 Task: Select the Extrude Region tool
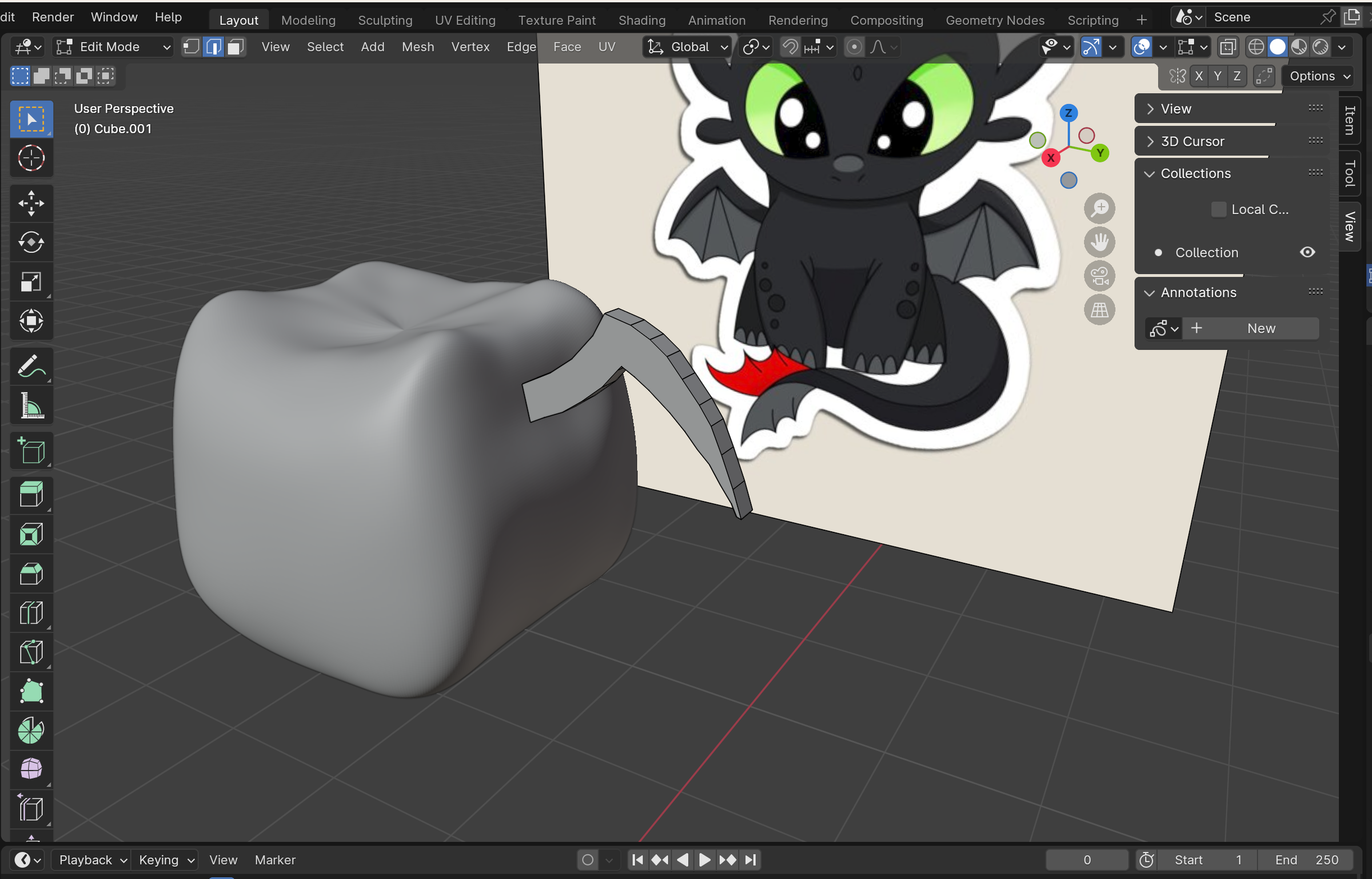[x=31, y=495]
